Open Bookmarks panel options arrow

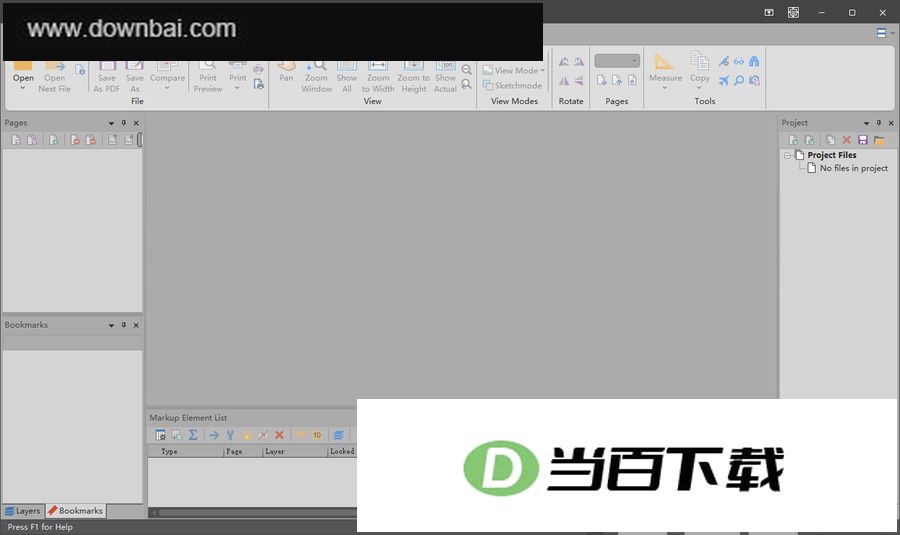coord(111,325)
